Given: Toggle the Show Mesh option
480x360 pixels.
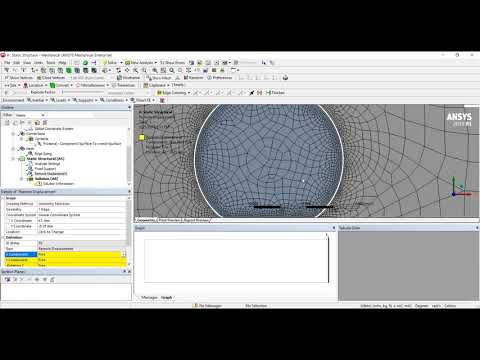Looking at the screenshot, I should [159, 78].
